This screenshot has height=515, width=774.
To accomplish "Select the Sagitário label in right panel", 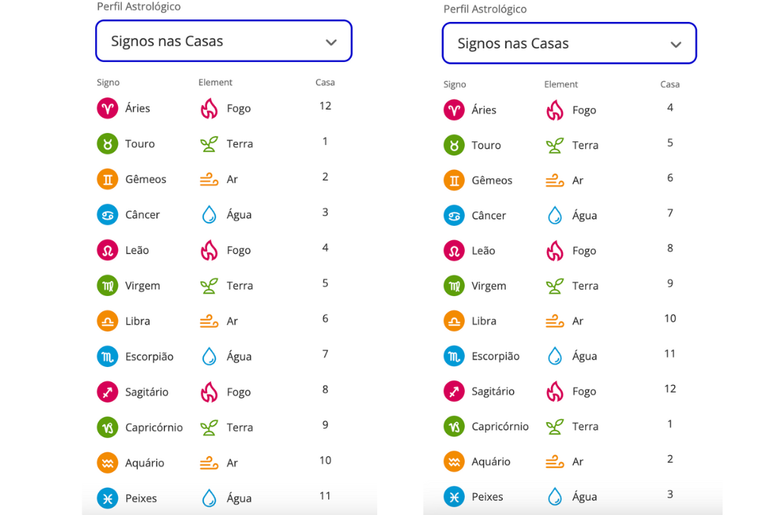I will click(493, 392).
